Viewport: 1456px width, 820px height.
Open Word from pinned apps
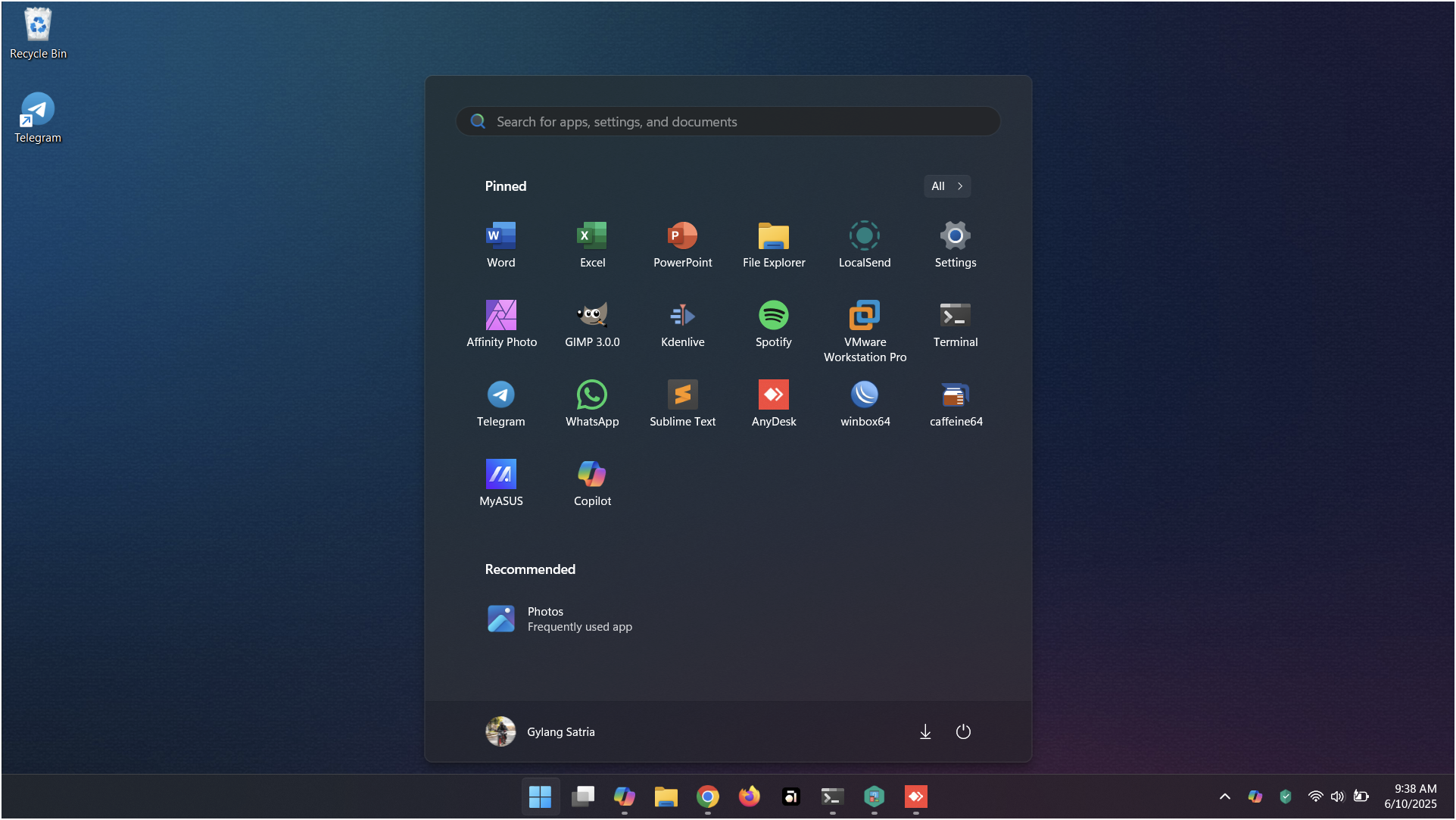pos(500,245)
